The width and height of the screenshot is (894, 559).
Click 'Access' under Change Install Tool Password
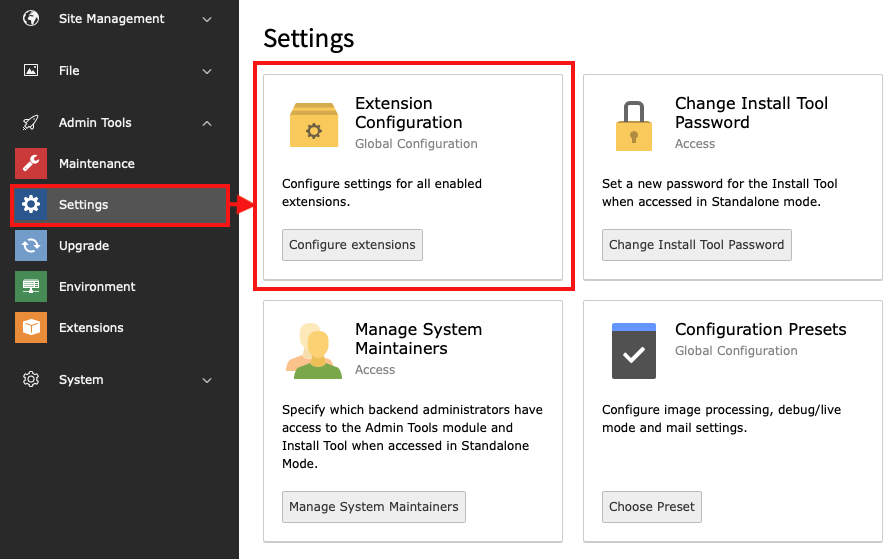click(694, 144)
